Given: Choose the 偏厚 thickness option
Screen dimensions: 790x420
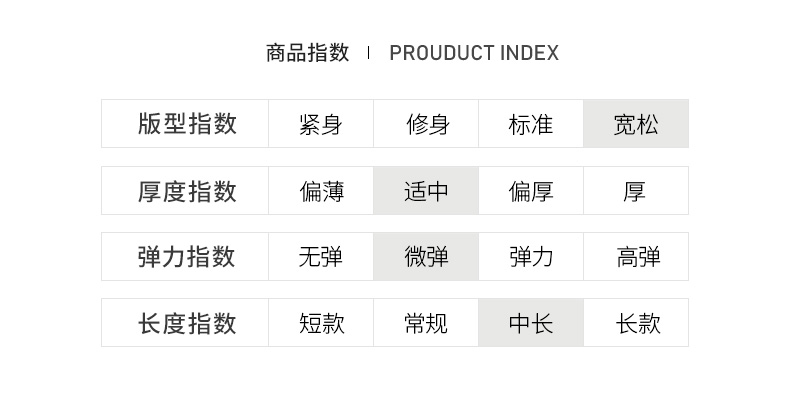Looking at the screenshot, I should [x=531, y=191].
